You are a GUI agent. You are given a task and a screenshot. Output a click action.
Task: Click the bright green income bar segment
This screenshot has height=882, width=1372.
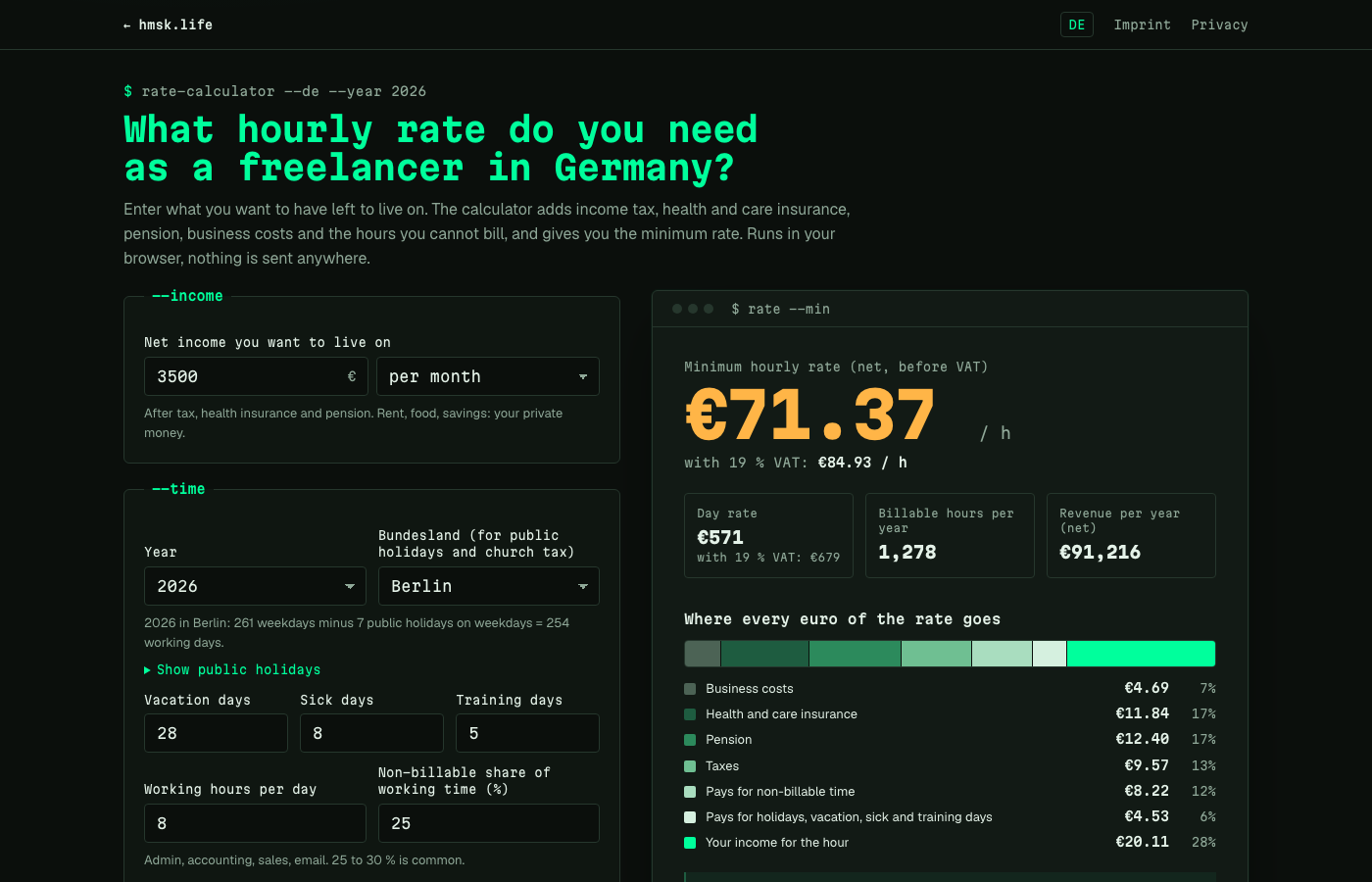1141,654
